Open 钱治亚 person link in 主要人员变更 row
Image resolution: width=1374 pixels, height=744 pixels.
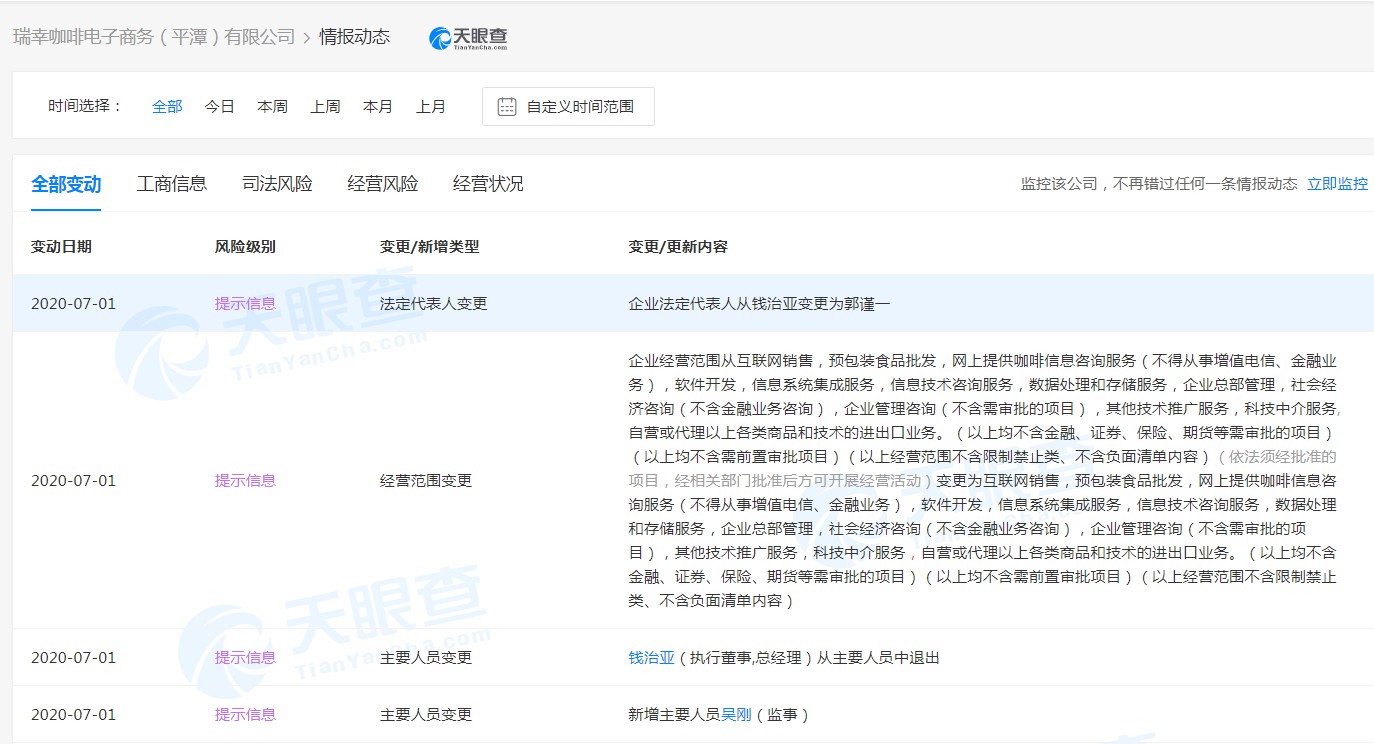click(x=651, y=657)
